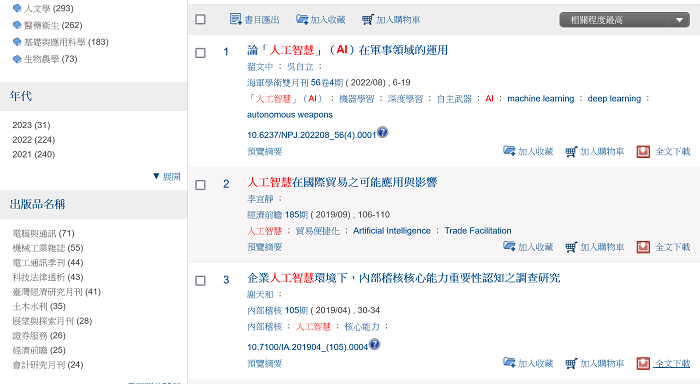This screenshot has height=384, width=700.
Task: Check the checkbox for result 2
Action: [x=200, y=185]
